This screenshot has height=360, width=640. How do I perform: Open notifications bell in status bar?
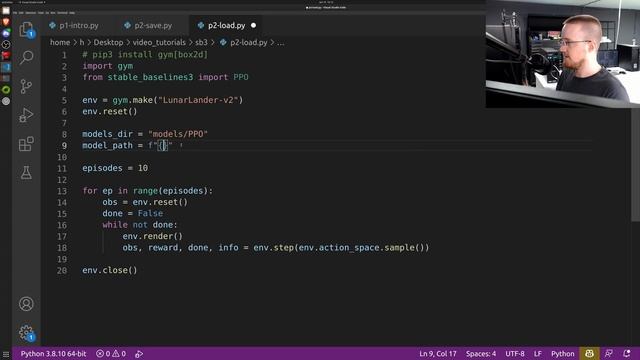coord(627,353)
